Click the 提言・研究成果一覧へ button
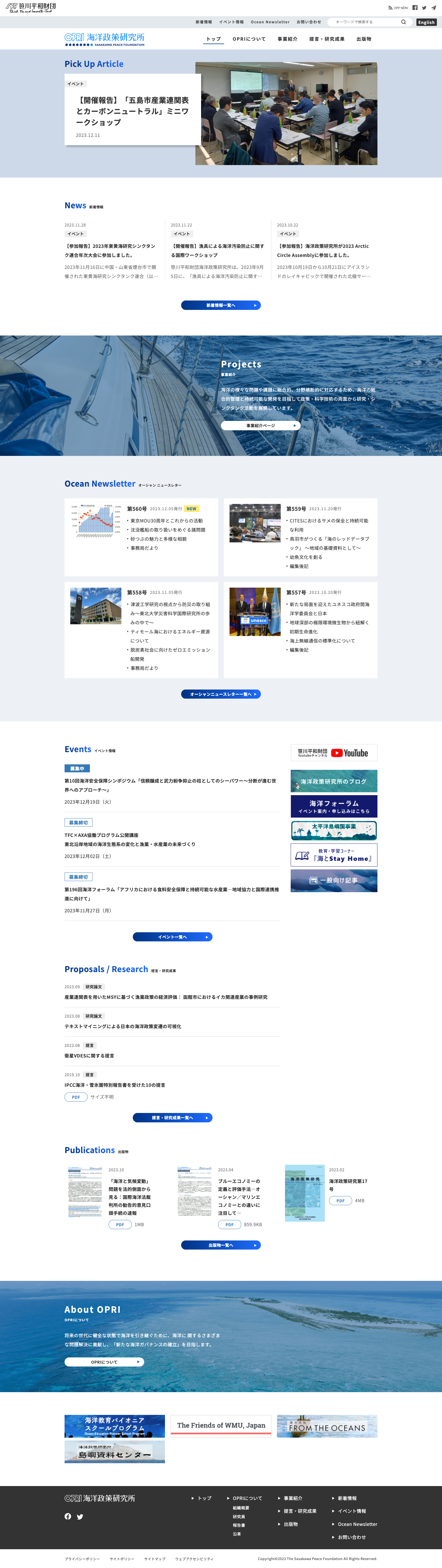The image size is (442, 1568). point(173,1118)
